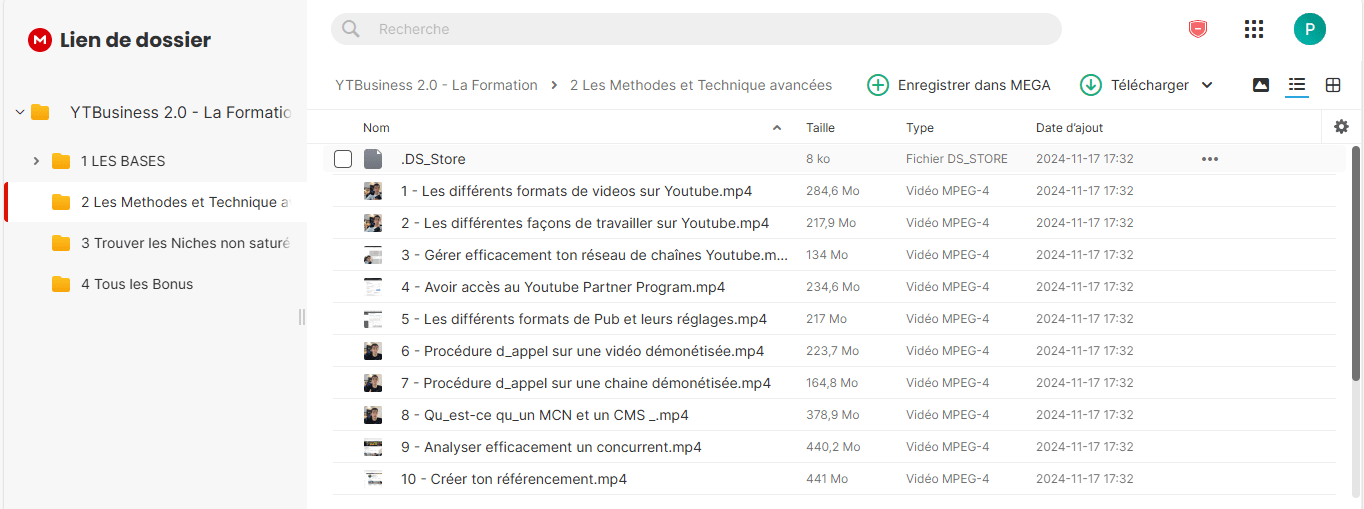Click the green download arrow circle icon

(1091, 85)
